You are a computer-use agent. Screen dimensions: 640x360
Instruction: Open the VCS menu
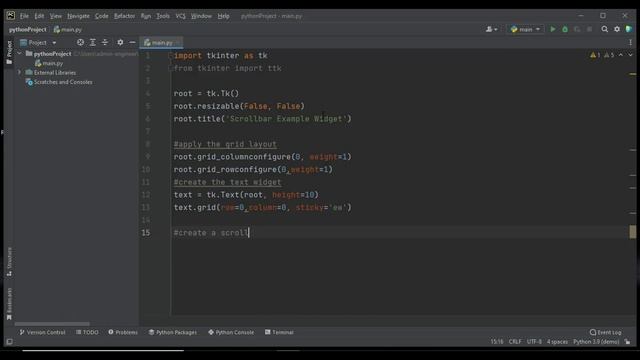(x=180, y=16)
